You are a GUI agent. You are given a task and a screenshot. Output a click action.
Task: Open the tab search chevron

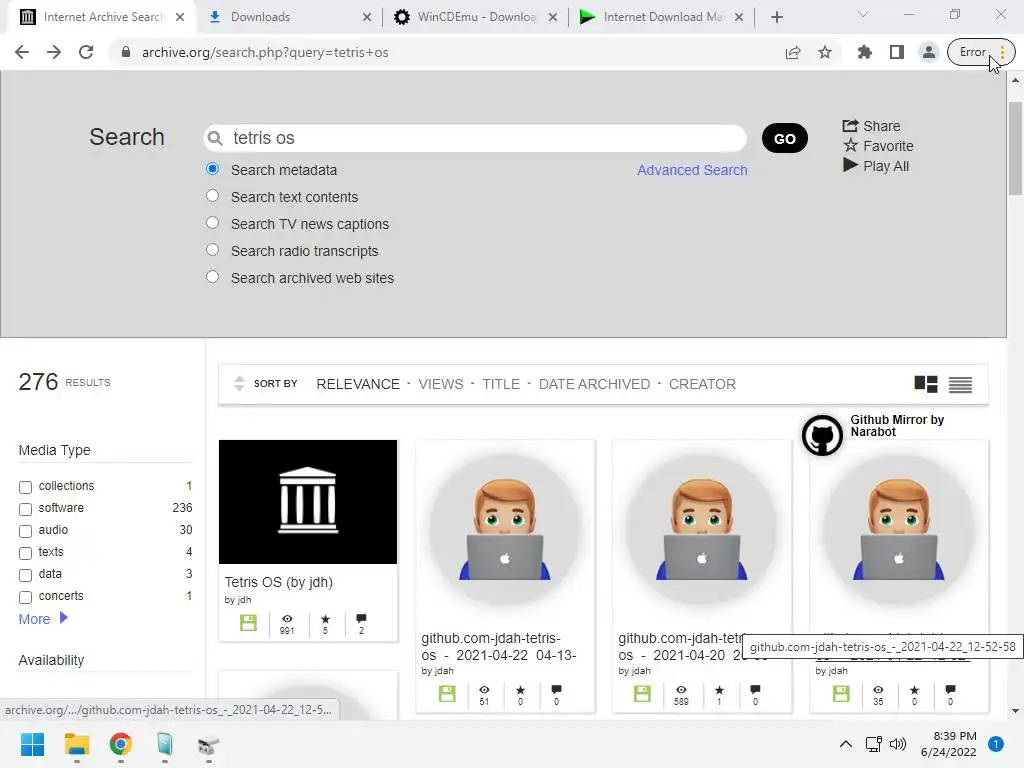(863, 14)
